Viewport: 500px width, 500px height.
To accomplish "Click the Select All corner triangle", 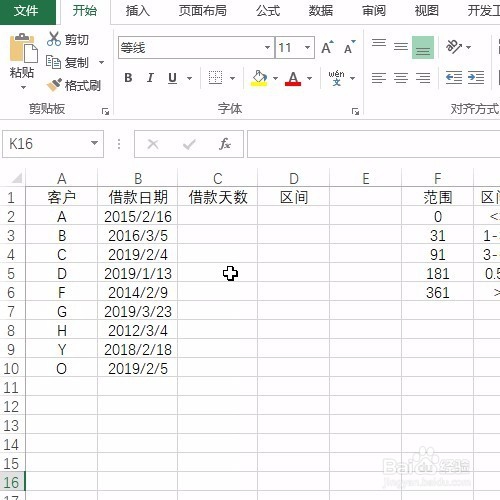I will [16, 178].
